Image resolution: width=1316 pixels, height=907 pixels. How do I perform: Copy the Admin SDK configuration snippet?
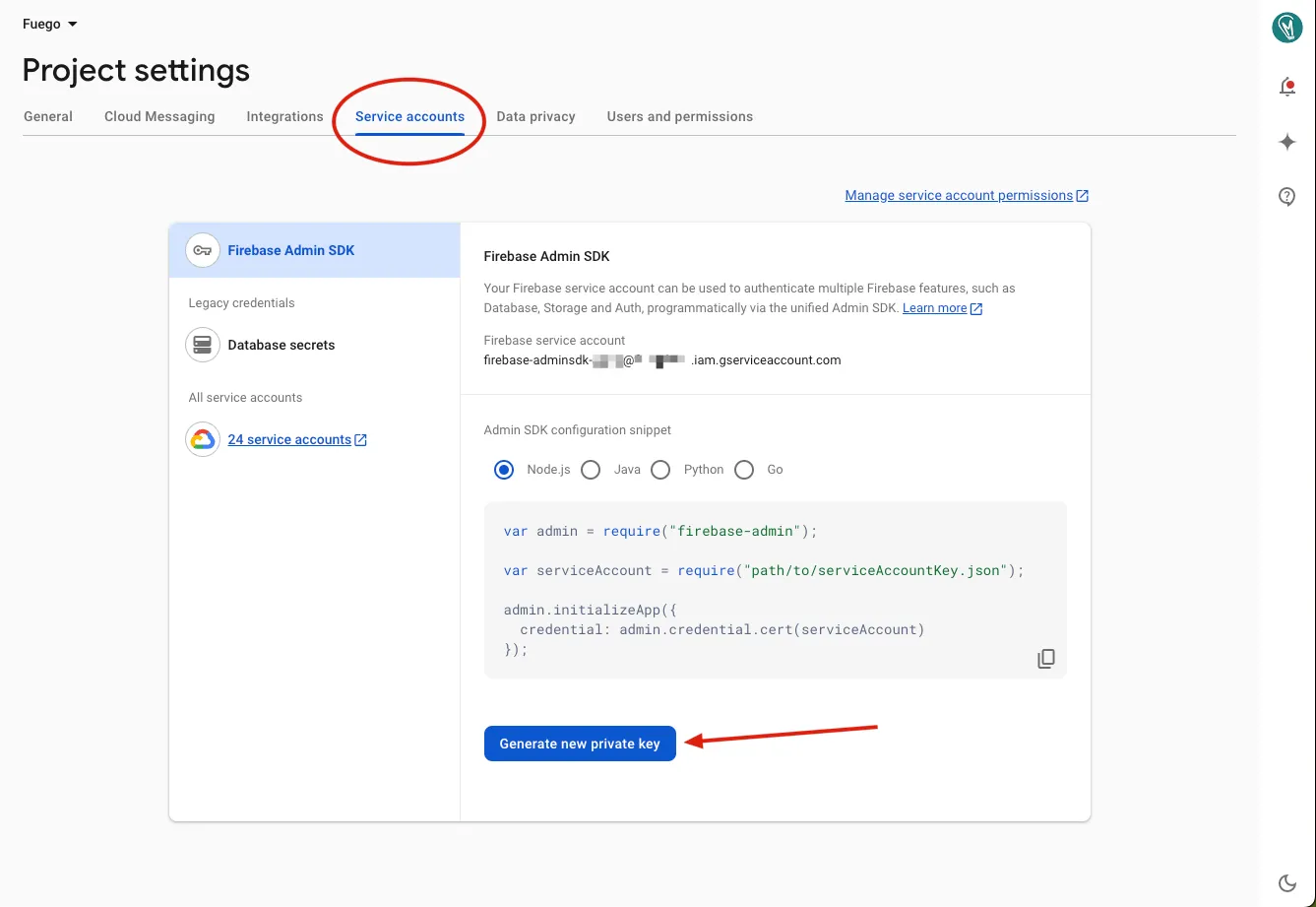point(1045,658)
